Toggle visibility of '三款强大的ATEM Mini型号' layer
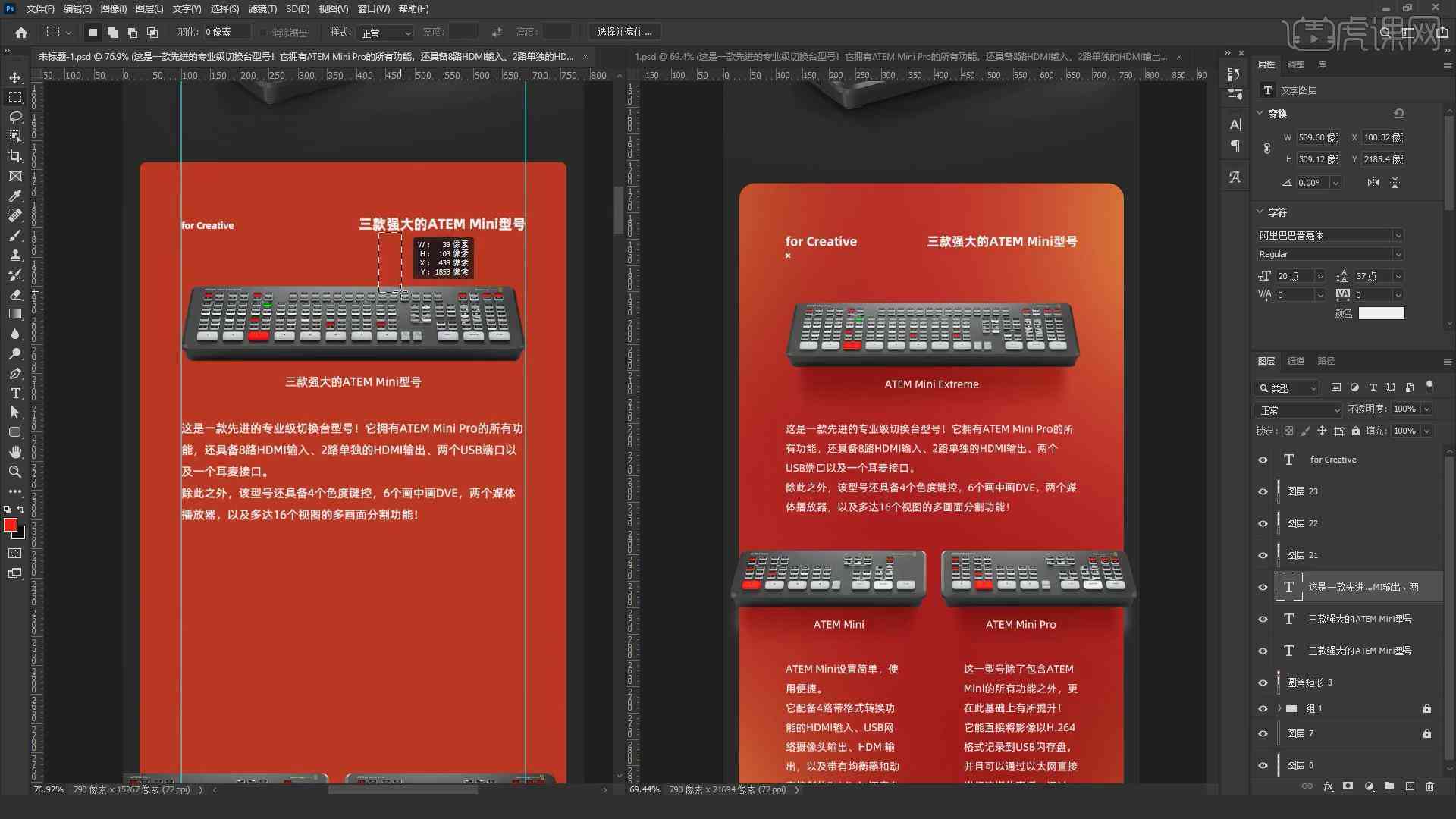The image size is (1456, 819). click(x=1264, y=618)
